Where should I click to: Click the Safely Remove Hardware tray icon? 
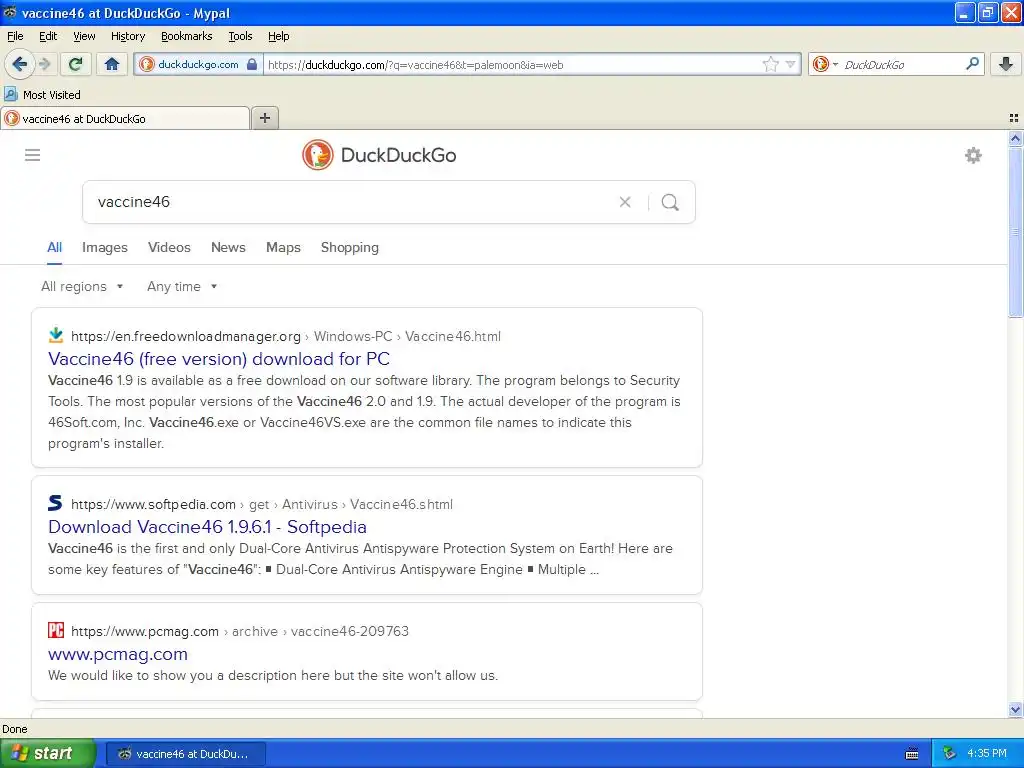[949, 754]
